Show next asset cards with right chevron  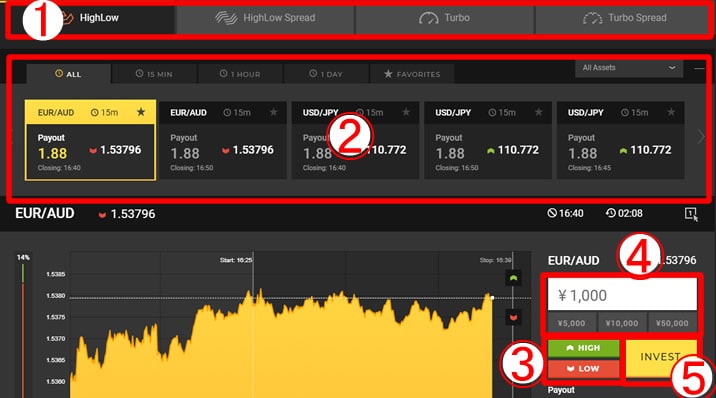(x=701, y=136)
